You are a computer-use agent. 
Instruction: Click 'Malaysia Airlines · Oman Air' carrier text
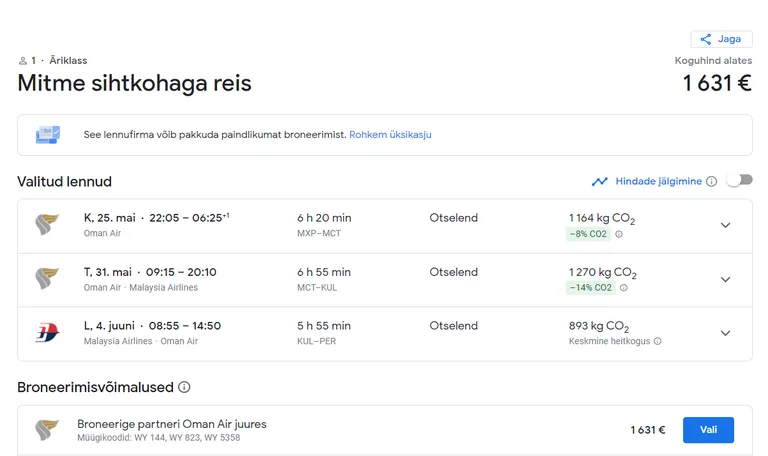(141, 341)
